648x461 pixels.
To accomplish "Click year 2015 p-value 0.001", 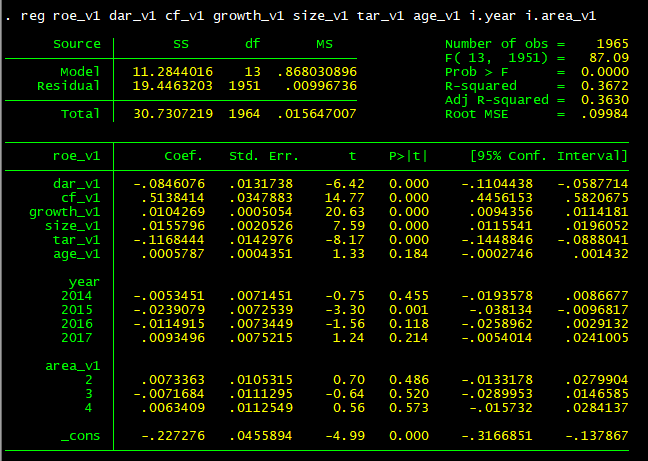I will (x=408, y=310).
